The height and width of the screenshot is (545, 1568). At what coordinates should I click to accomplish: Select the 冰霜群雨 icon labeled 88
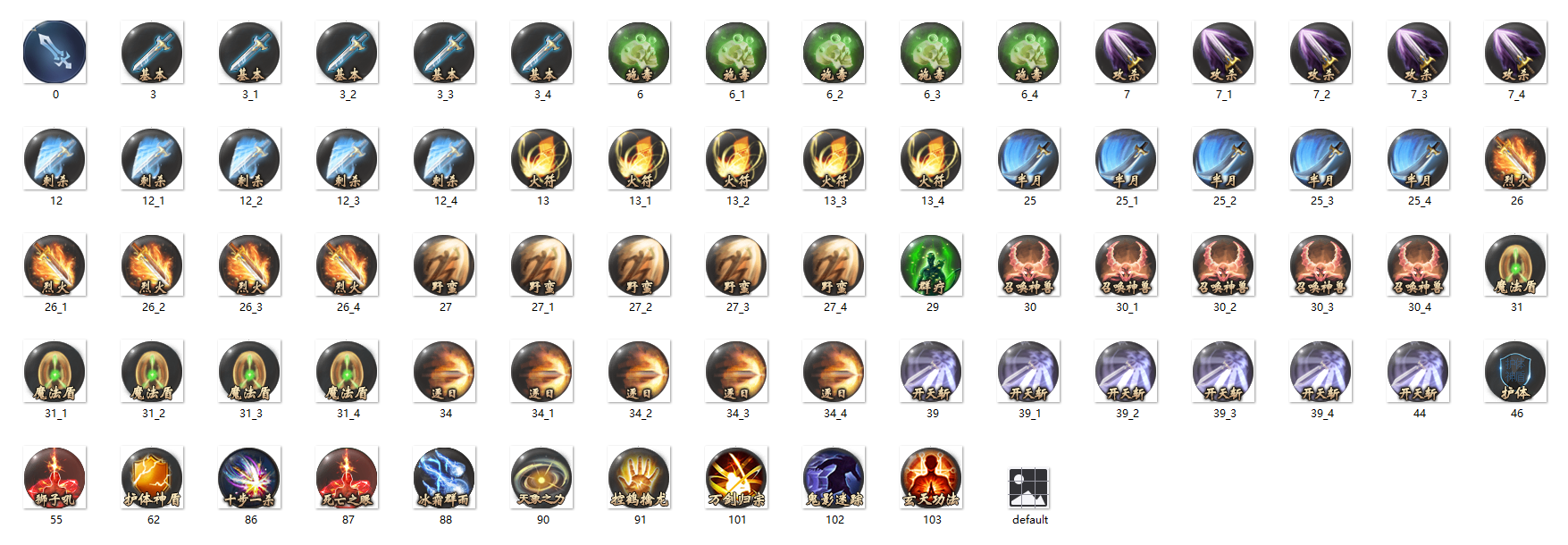[445, 478]
